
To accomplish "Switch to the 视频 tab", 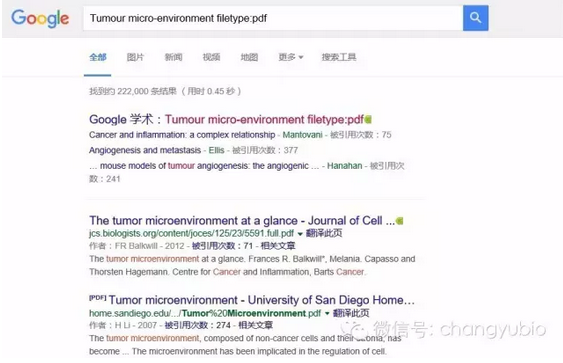I will tap(211, 57).
